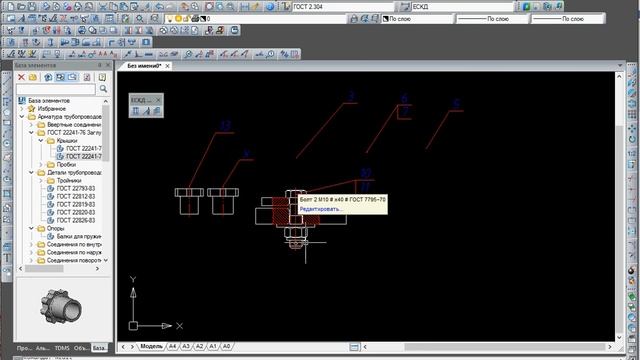The image size is (640, 360).
Task: Collapse the Арматура трубопроводов node
Action: [22, 117]
